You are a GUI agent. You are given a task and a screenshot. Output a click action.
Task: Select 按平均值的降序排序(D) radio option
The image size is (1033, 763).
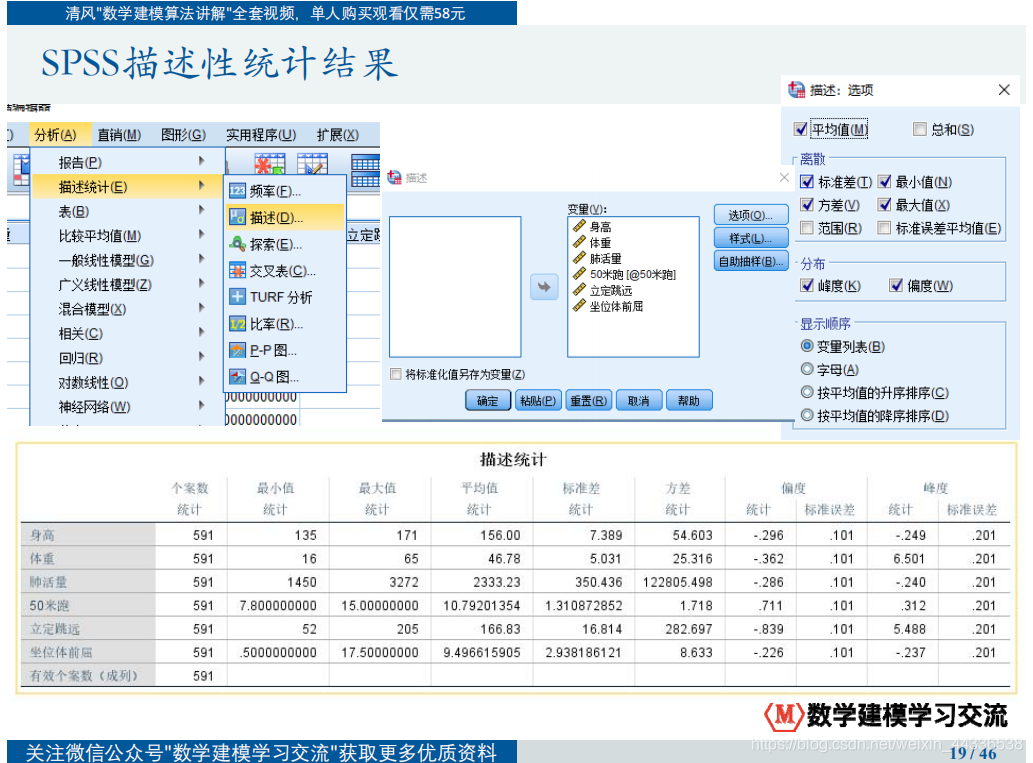coord(807,415)
